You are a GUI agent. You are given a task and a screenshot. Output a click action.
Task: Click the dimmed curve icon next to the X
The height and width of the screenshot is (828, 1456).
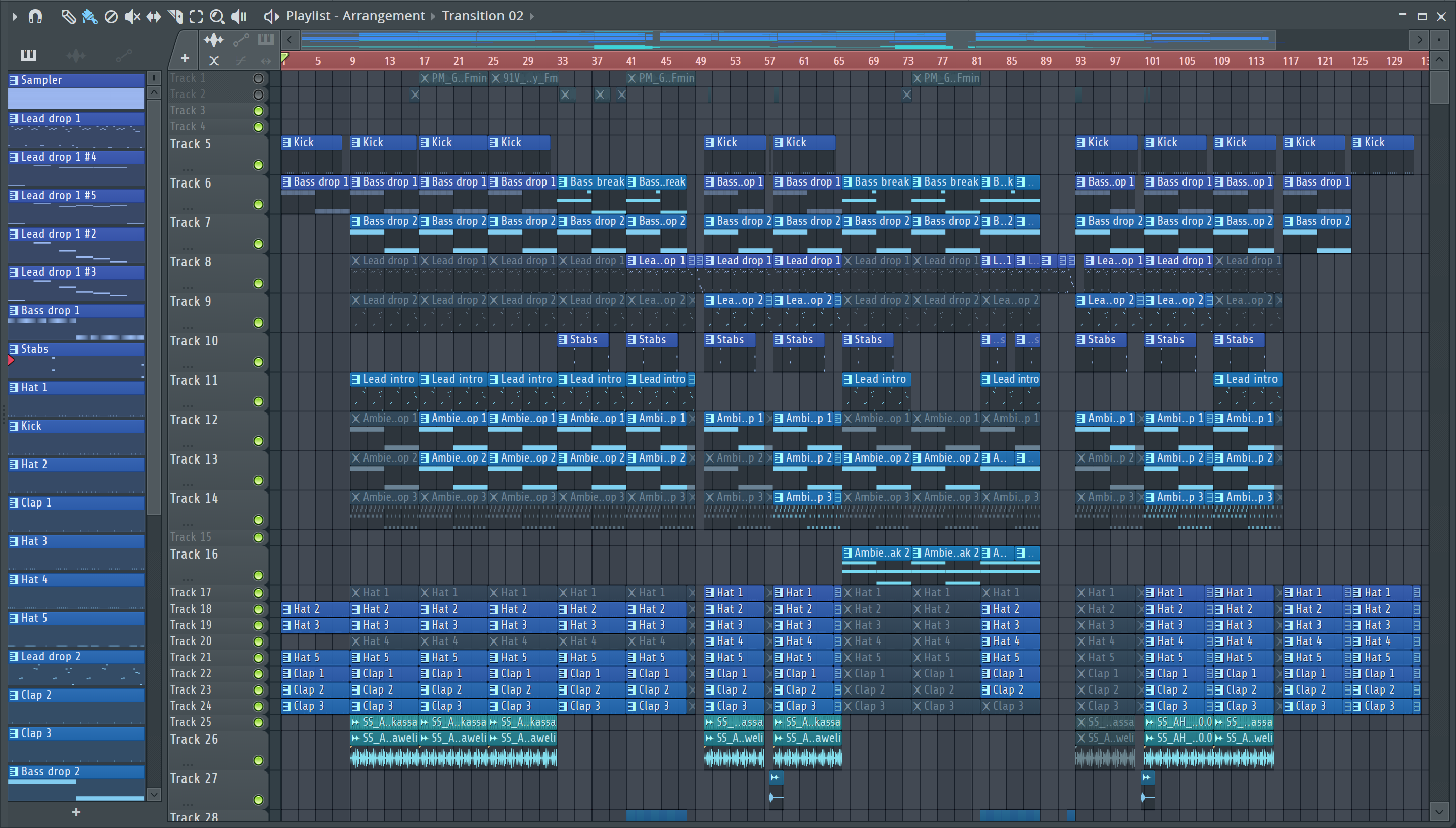coord(241,60)
